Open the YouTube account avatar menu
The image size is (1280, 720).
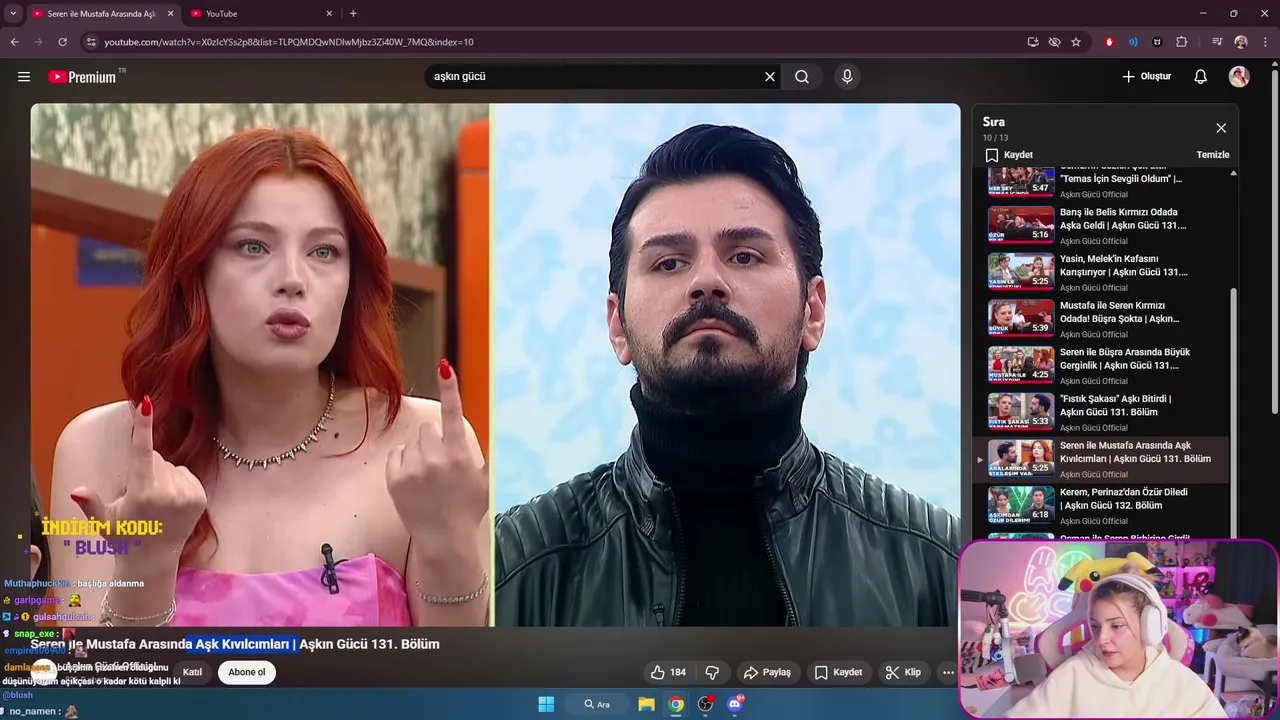pyautogui.click(x=1239, y=77)
